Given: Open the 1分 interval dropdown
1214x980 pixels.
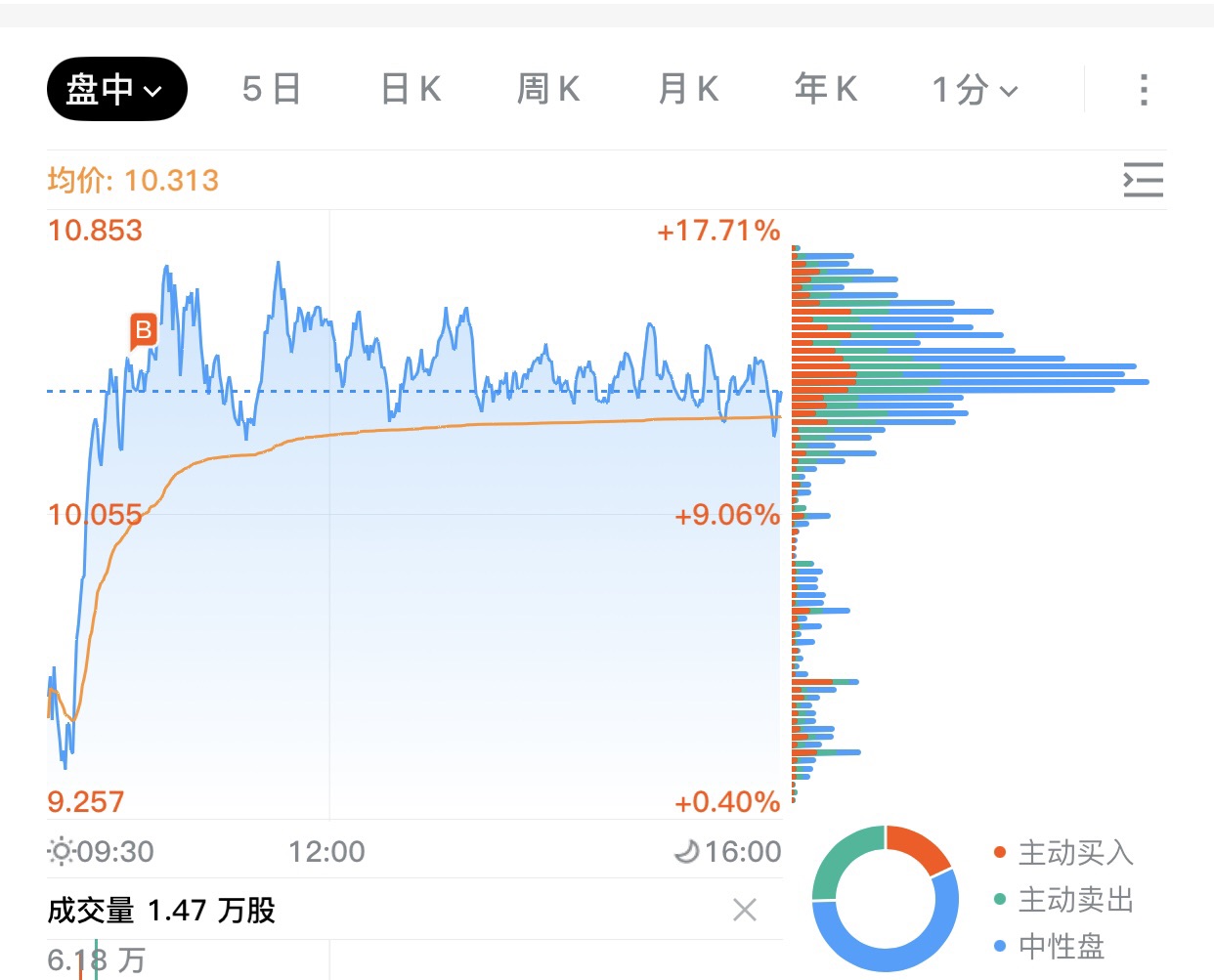Looking at the screenshot, I should (975, 90).
